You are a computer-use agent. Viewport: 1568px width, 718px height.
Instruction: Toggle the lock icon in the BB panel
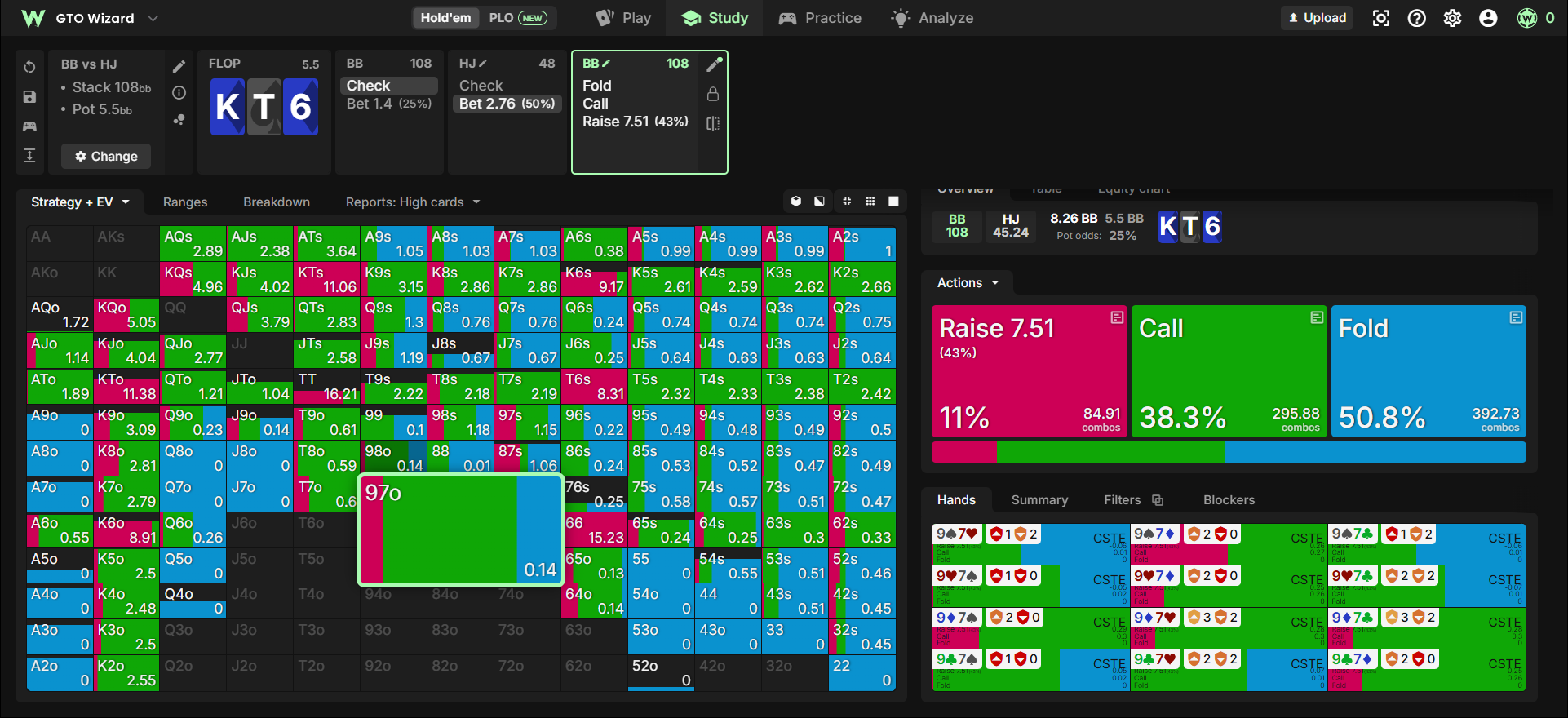coord(713,94)
